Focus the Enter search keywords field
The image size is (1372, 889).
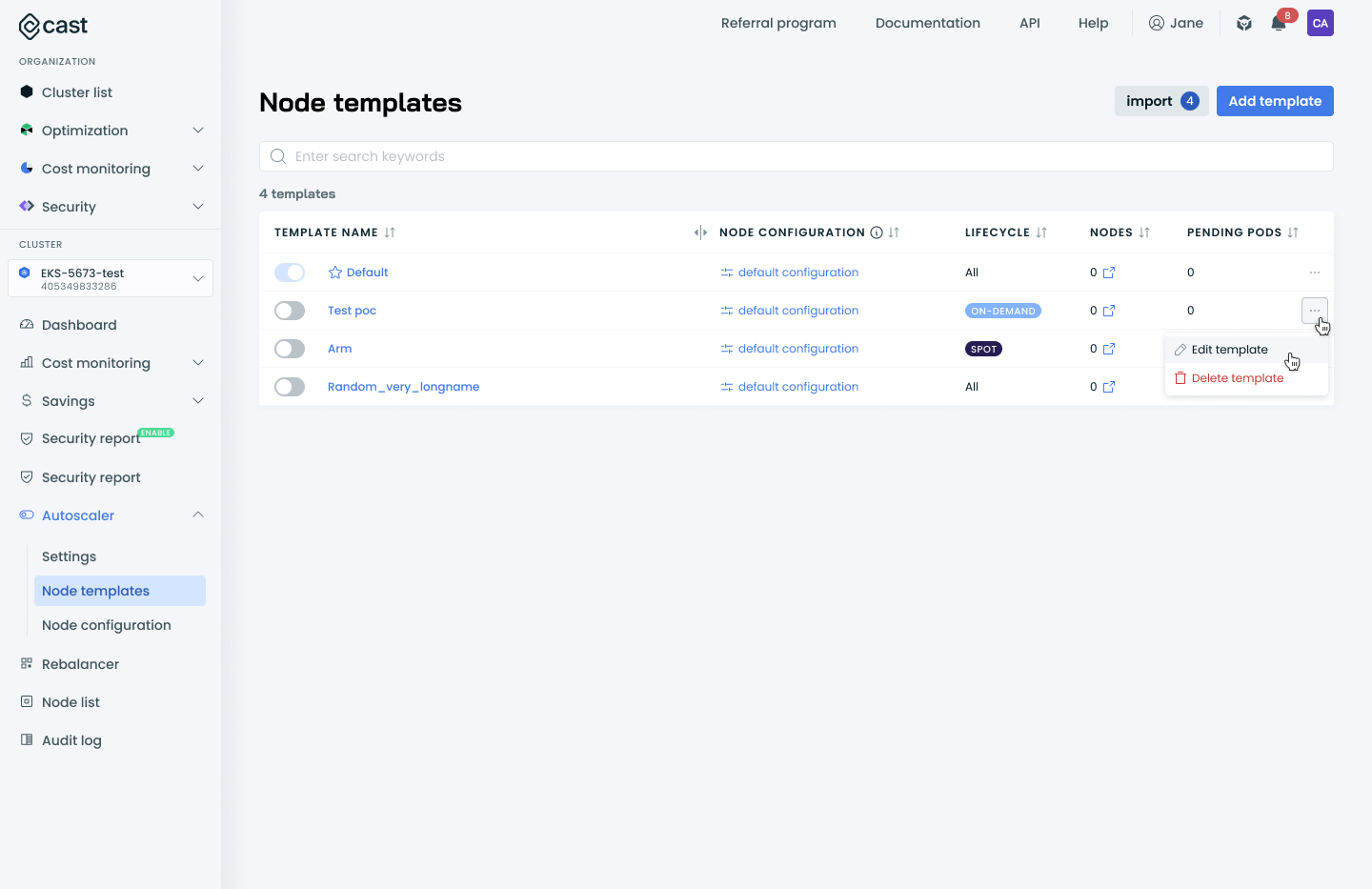(x=797, y=156)
